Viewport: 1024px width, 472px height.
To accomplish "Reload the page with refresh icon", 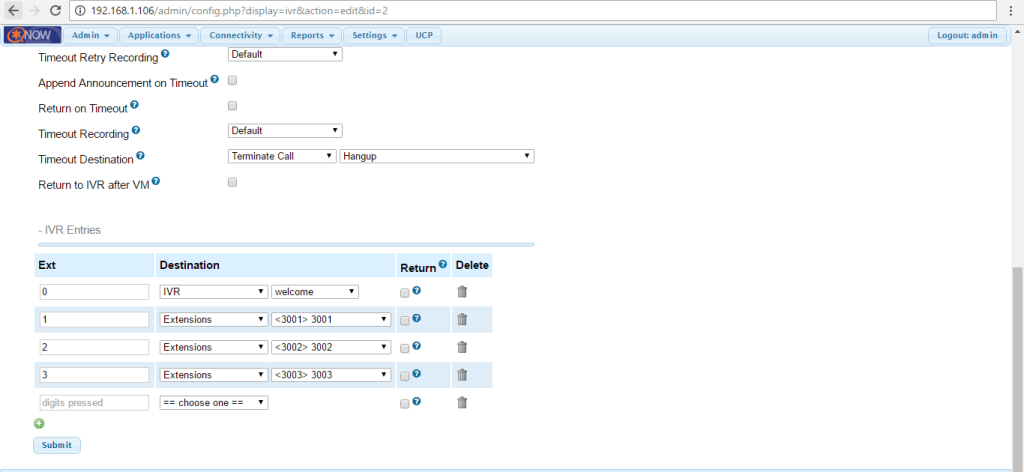I will click(56, 10).
